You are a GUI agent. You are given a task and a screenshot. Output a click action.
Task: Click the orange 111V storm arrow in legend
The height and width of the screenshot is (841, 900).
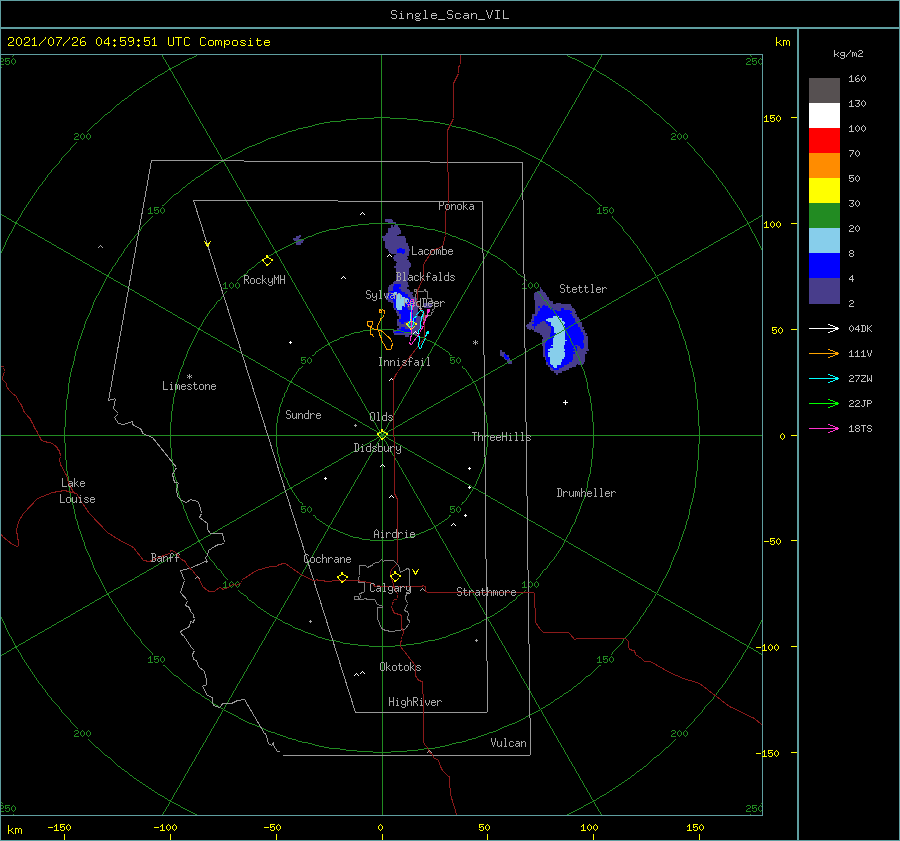[x=824, y=354]
